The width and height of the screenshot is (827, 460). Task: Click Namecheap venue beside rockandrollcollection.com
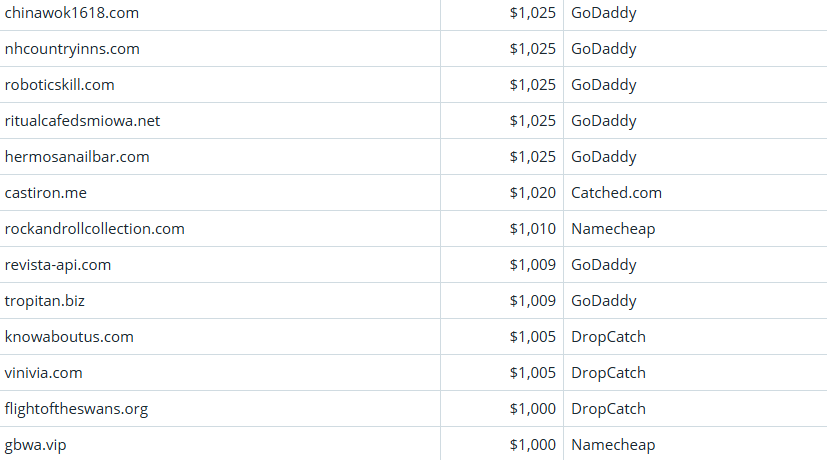pos(613,229)
